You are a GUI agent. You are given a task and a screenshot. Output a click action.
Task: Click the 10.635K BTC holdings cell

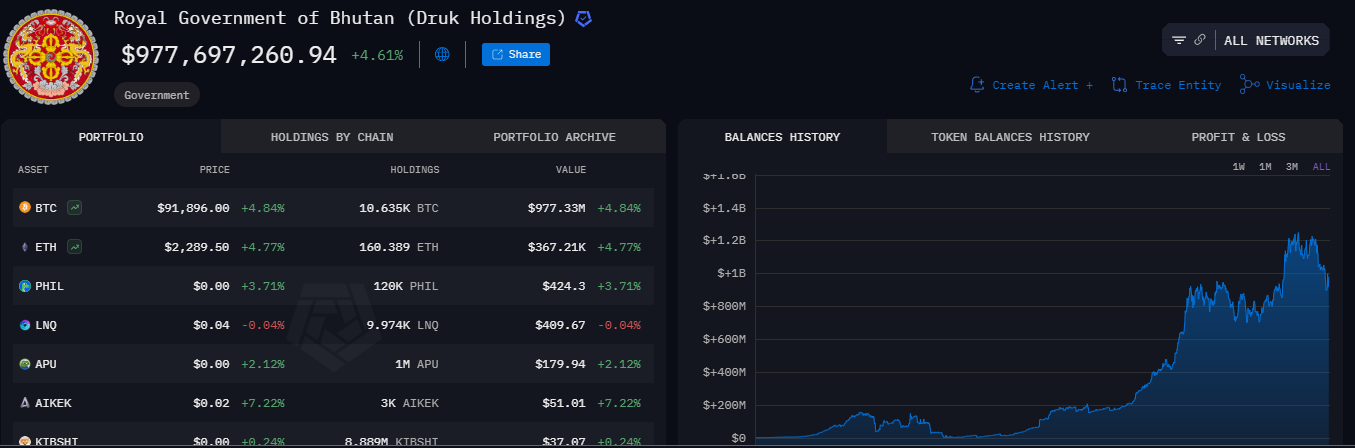pyautogui.click(x=399, y=208)
